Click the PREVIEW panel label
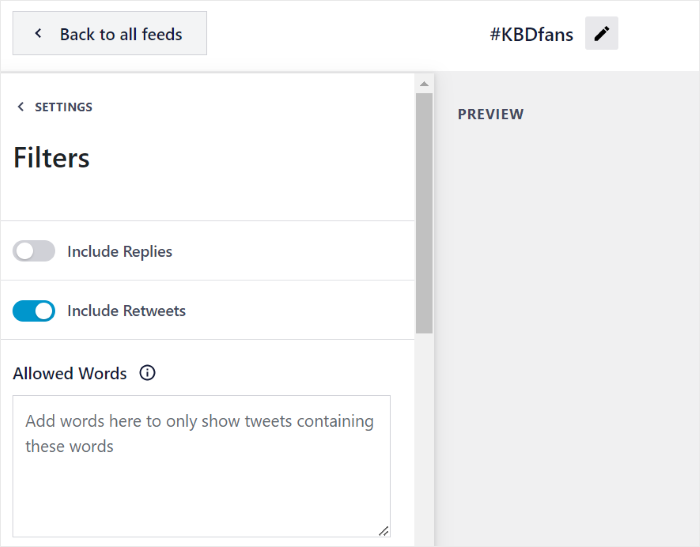This screenshot has height=547, width=700. coord(490,114)
